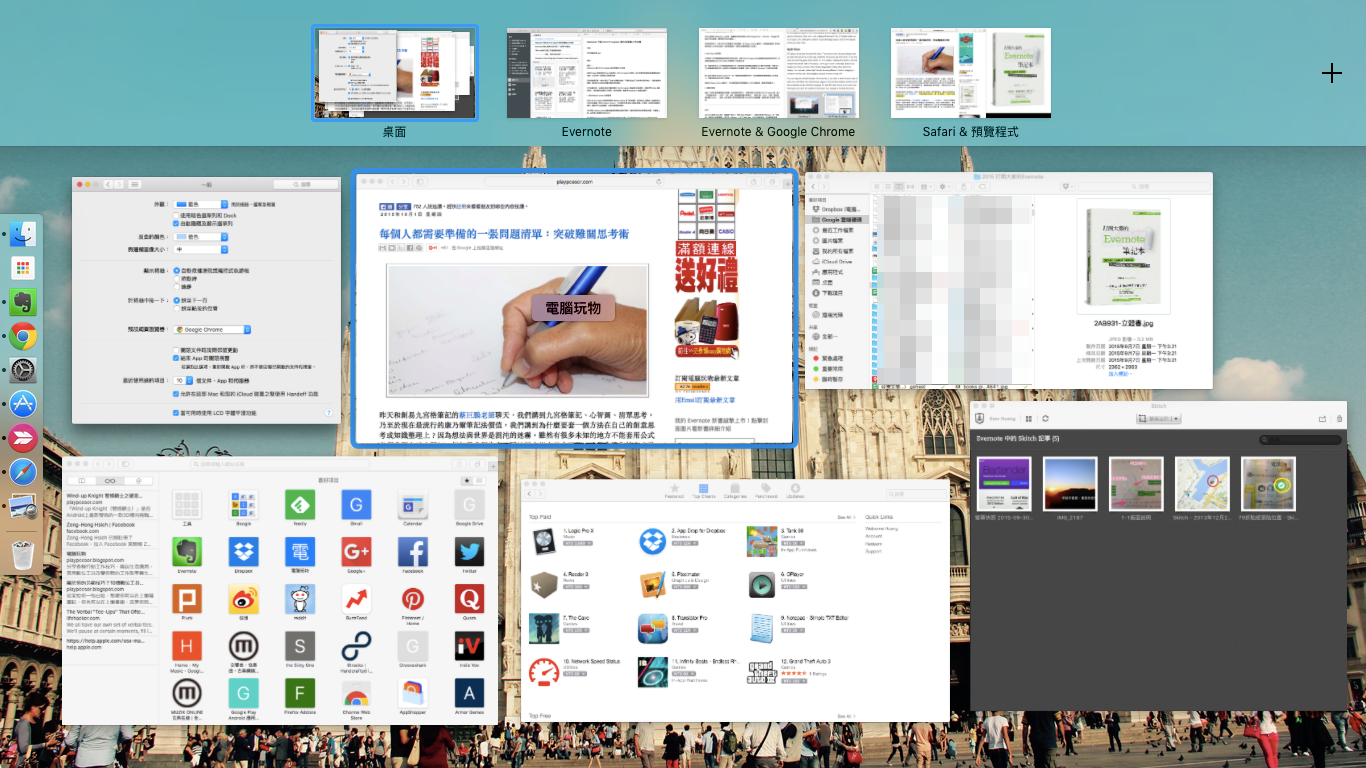The height and width of the screenshot is (768, 1366).
Task: Open the Grand Theft Auto 3 app icon
Action: [761, 671]
